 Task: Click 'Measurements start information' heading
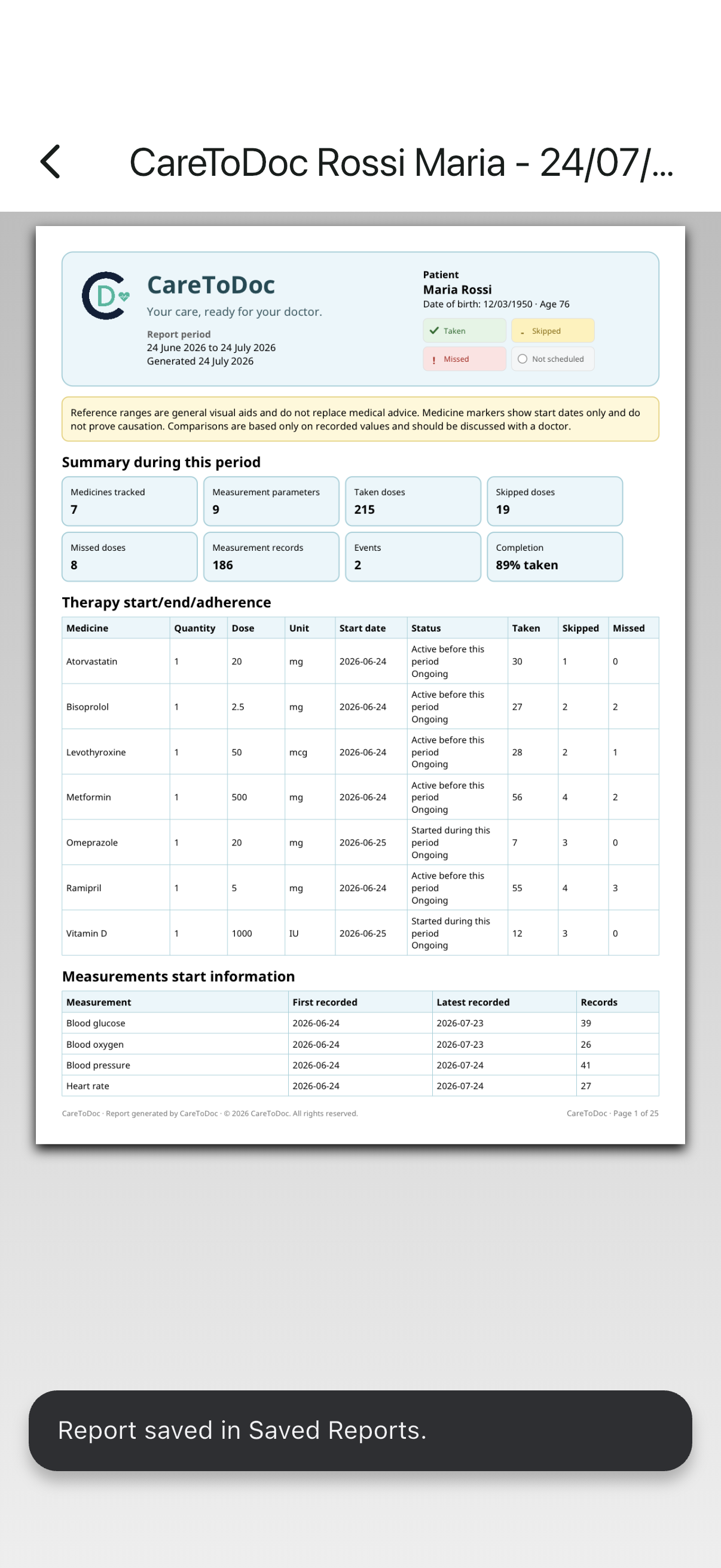[178, 977]
